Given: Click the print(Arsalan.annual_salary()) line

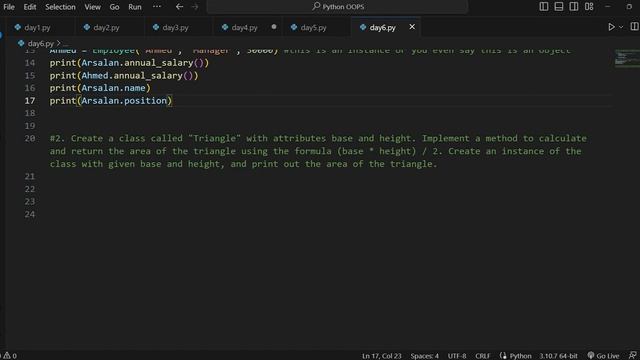Looking at the screenshot, I should click(x=129, y=63).
